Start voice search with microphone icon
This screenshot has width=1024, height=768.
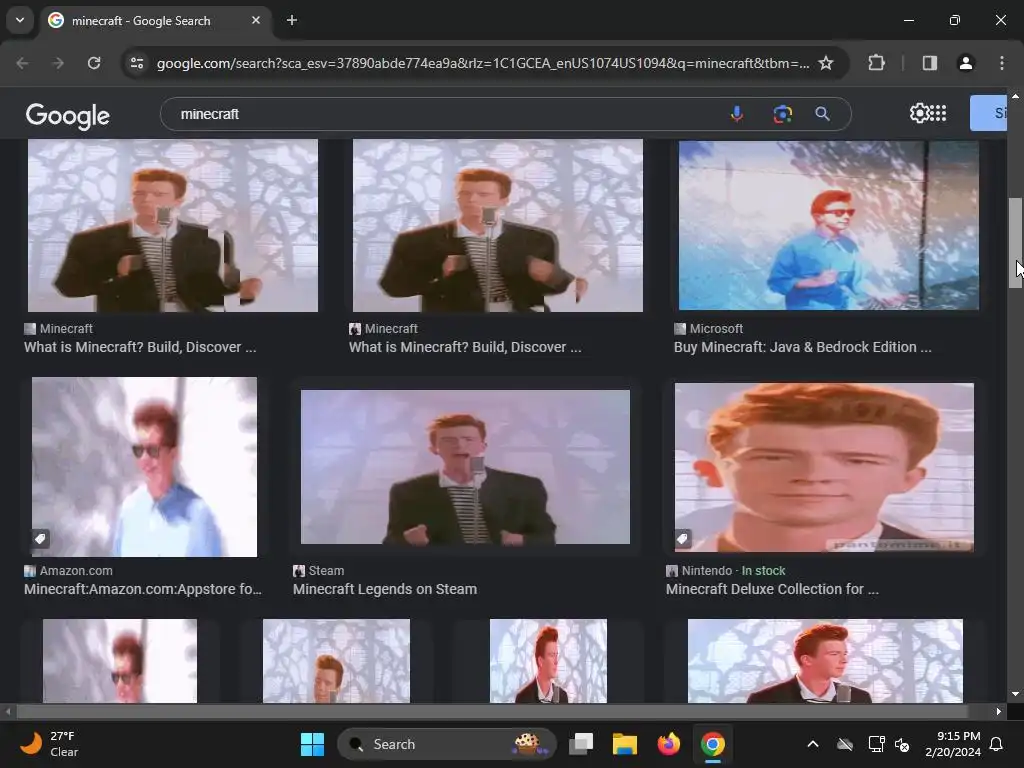(737, 114)
